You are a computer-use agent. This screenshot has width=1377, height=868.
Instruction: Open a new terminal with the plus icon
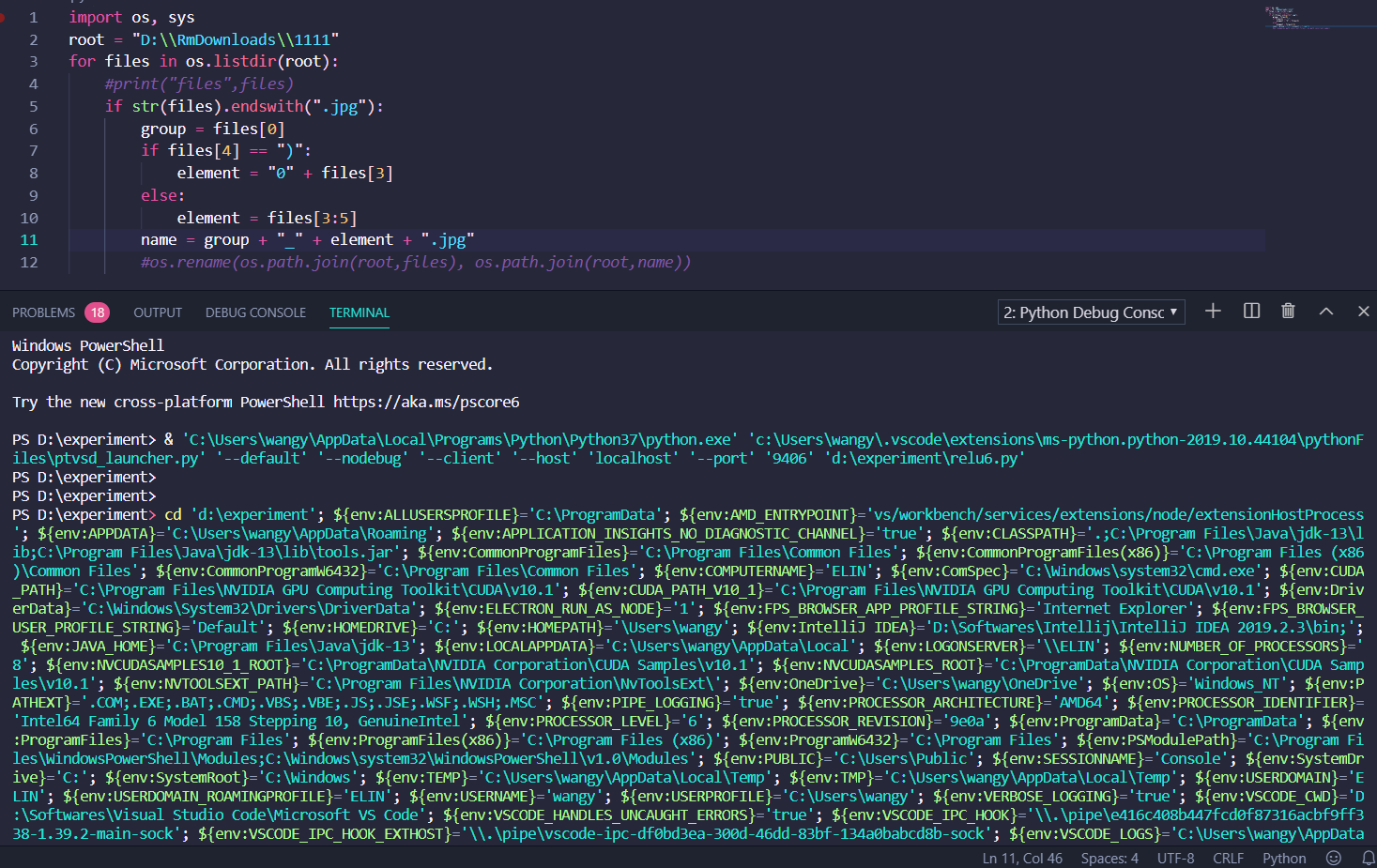1212,311
